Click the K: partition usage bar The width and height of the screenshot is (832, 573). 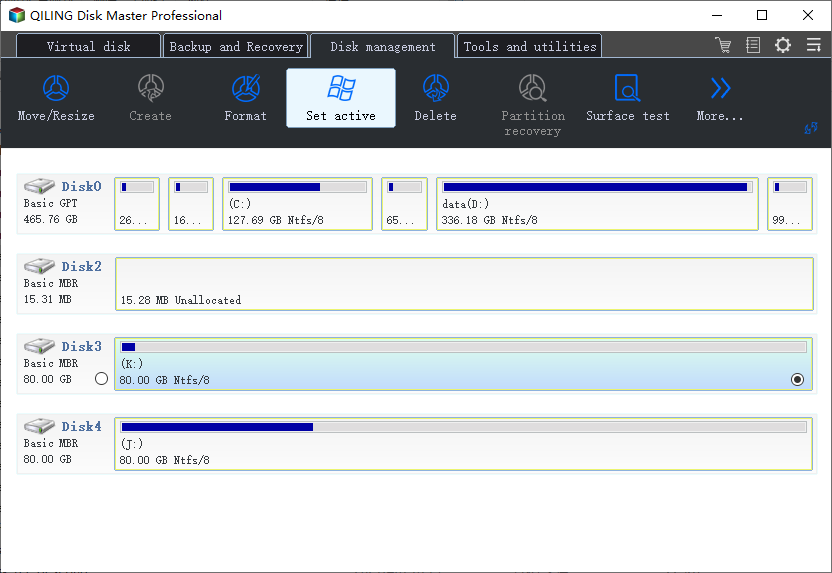point(463,347)
